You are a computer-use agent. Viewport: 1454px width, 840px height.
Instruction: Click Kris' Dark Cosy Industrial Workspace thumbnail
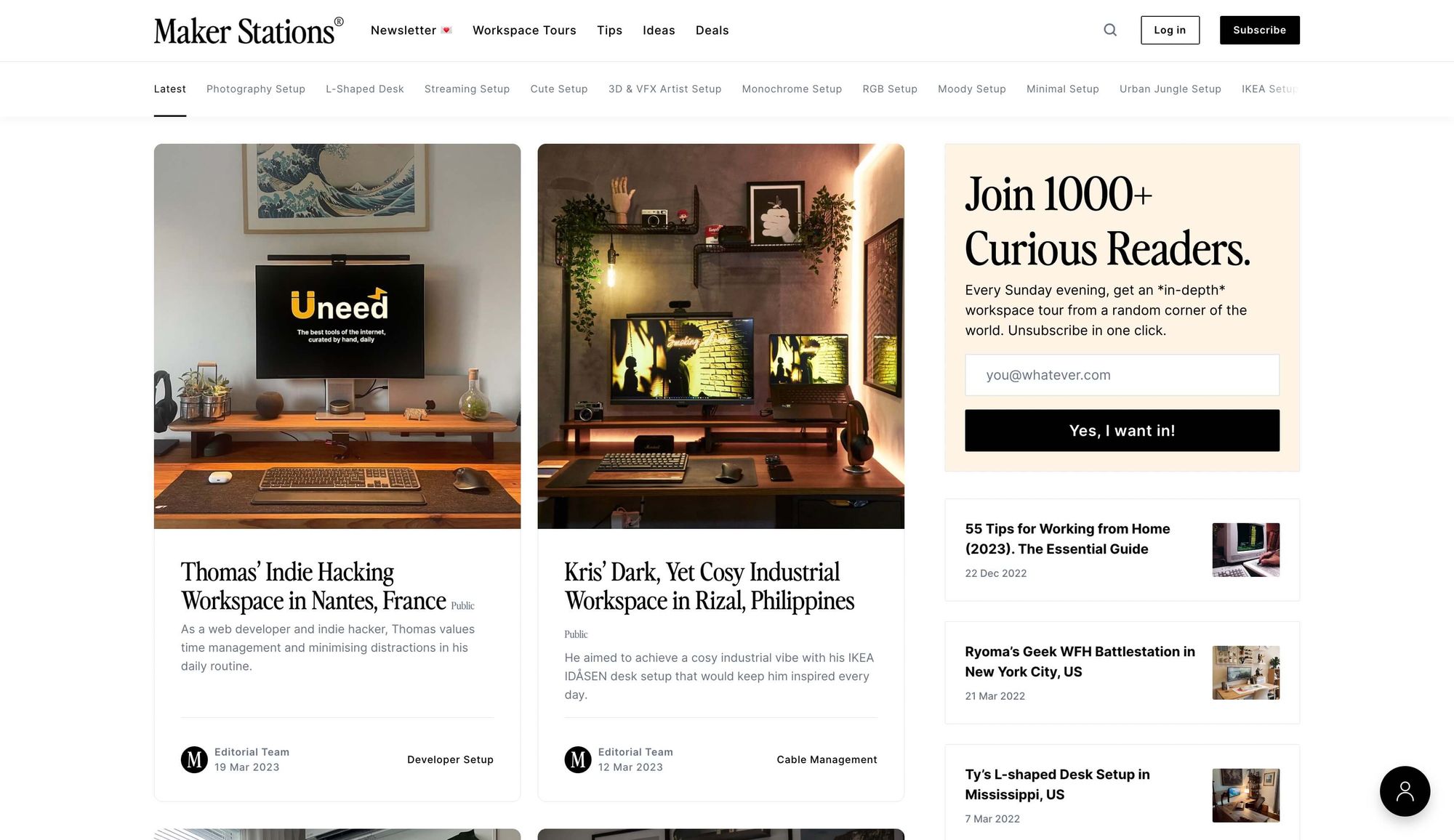click(x=720, y=336)
